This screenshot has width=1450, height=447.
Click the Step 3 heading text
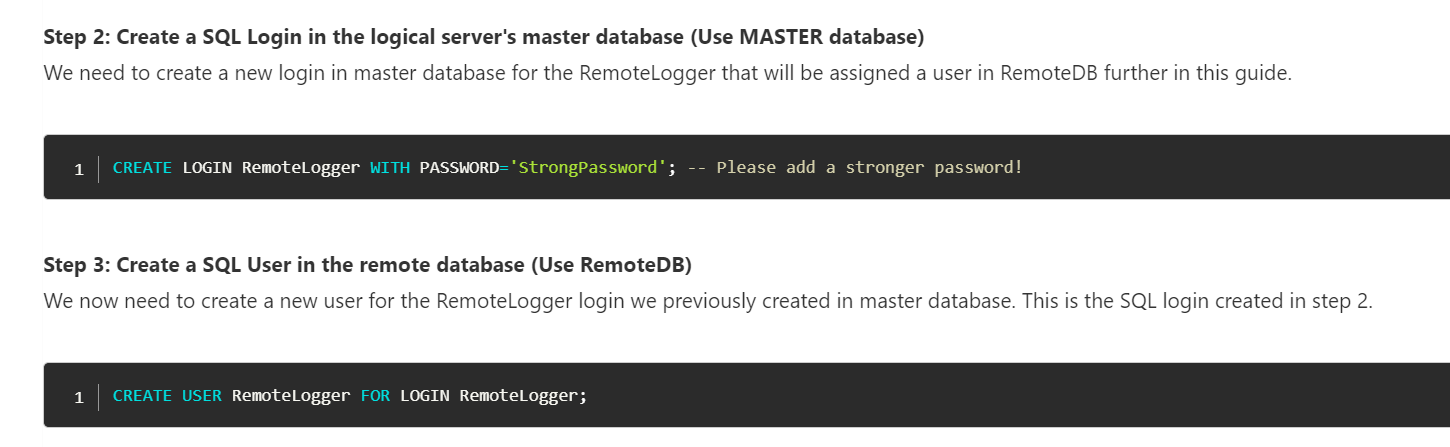pyautogui.click(x=368, y=265)
